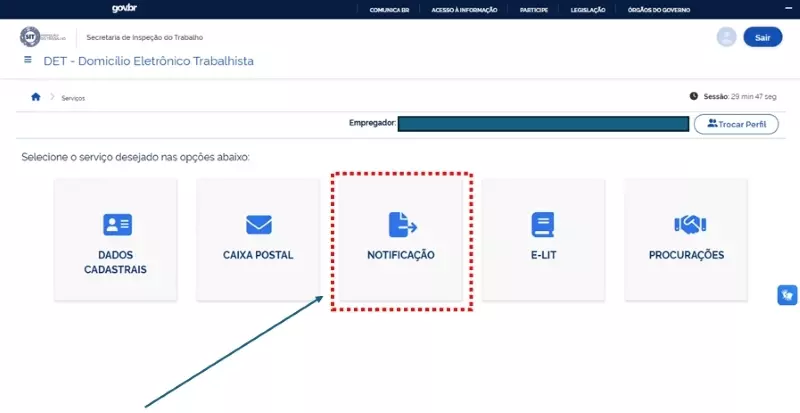Open the VLibras accessibility widget

coord(787,295)
